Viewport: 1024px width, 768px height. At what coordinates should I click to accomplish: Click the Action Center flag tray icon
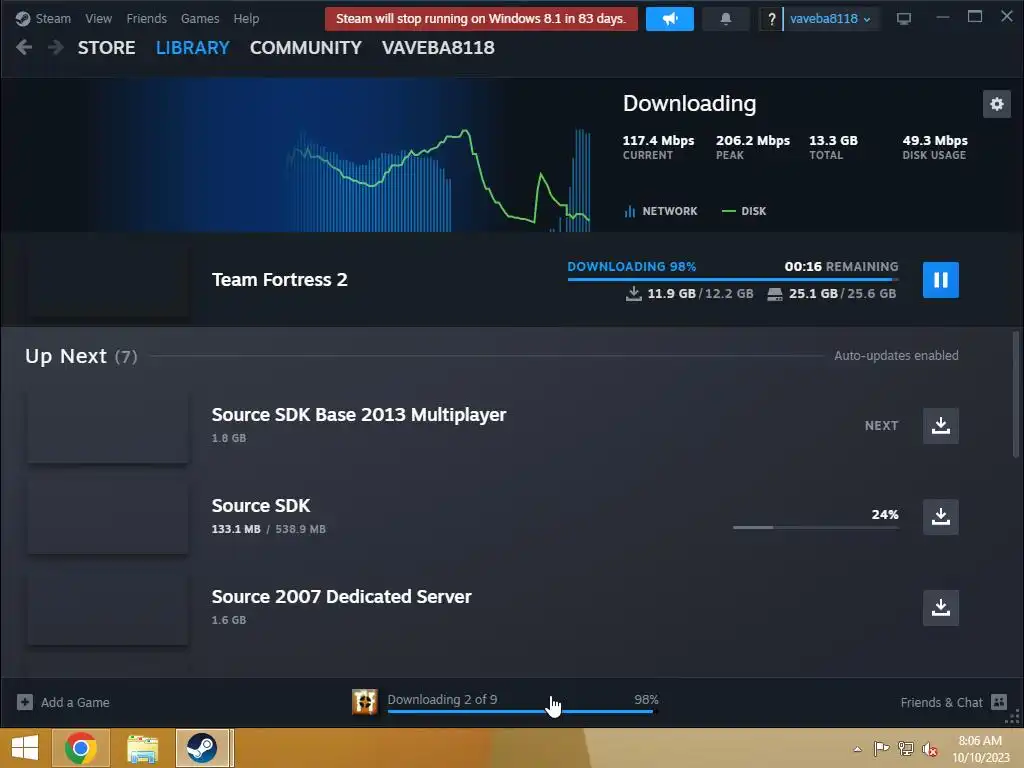click(x=881, y=748)
